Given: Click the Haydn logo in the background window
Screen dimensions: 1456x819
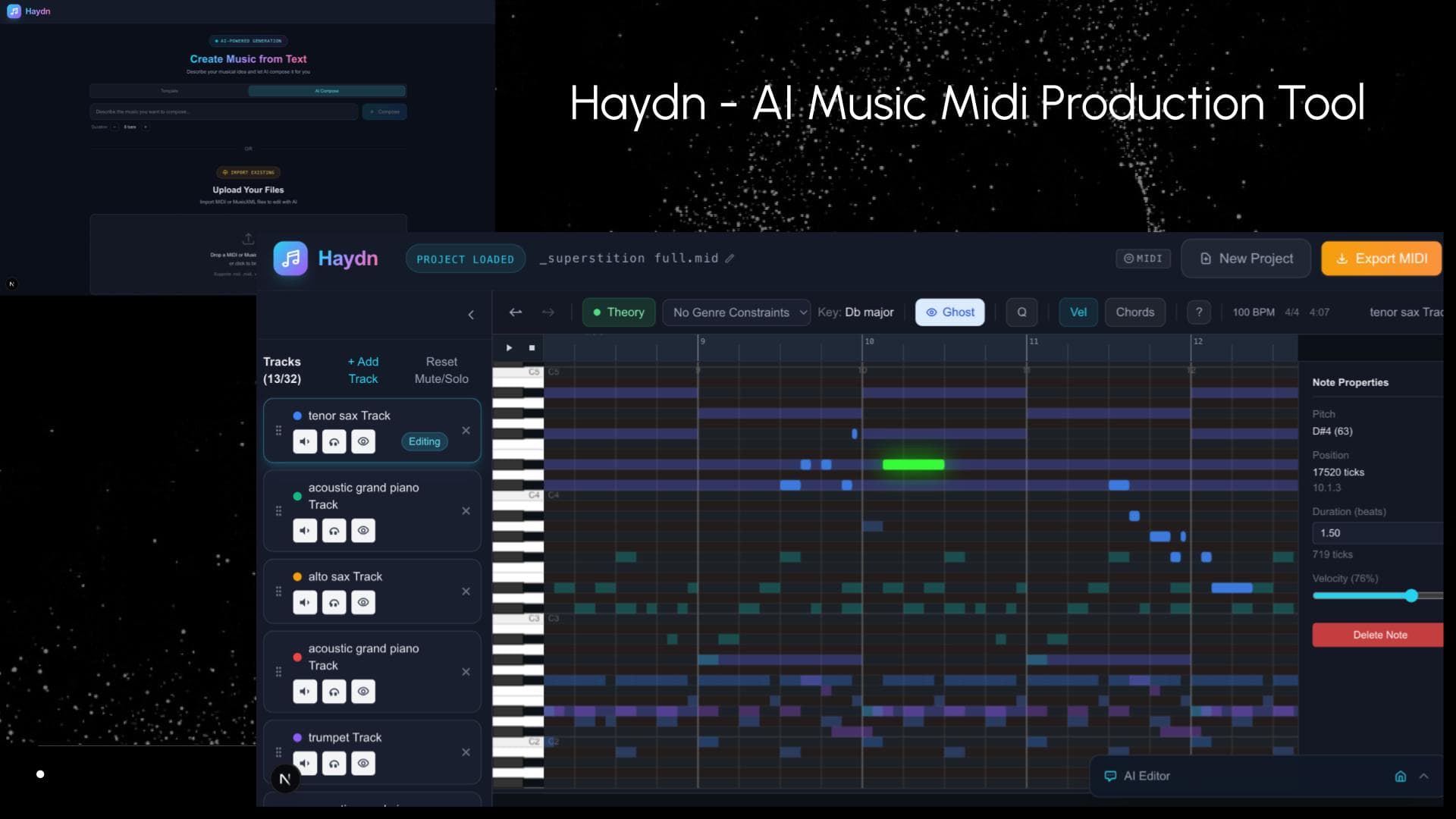Looking at the screenshot, I should [14, 11].
